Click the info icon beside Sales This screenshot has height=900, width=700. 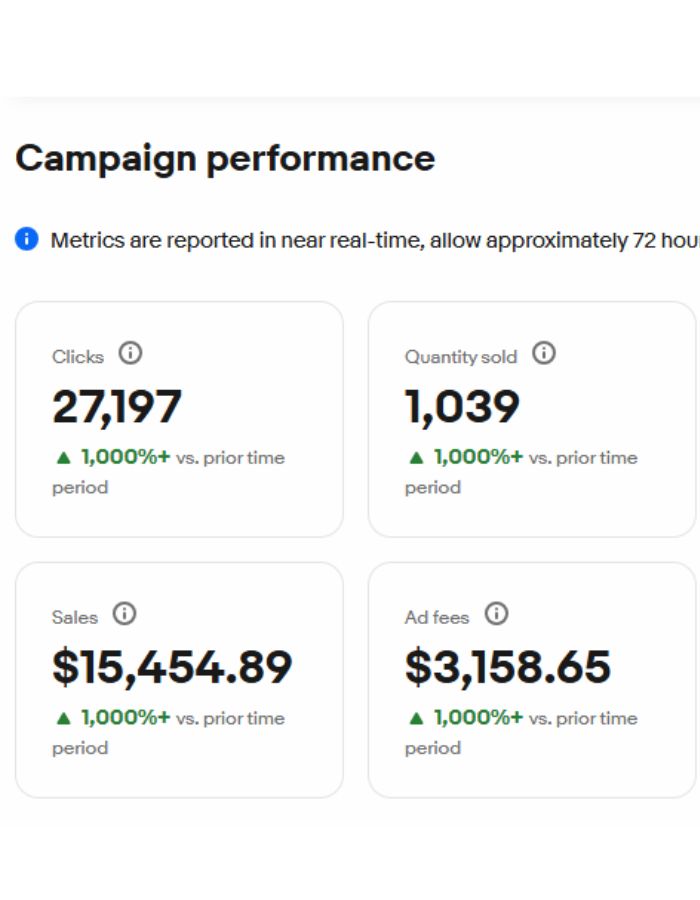tap(124, 614)
